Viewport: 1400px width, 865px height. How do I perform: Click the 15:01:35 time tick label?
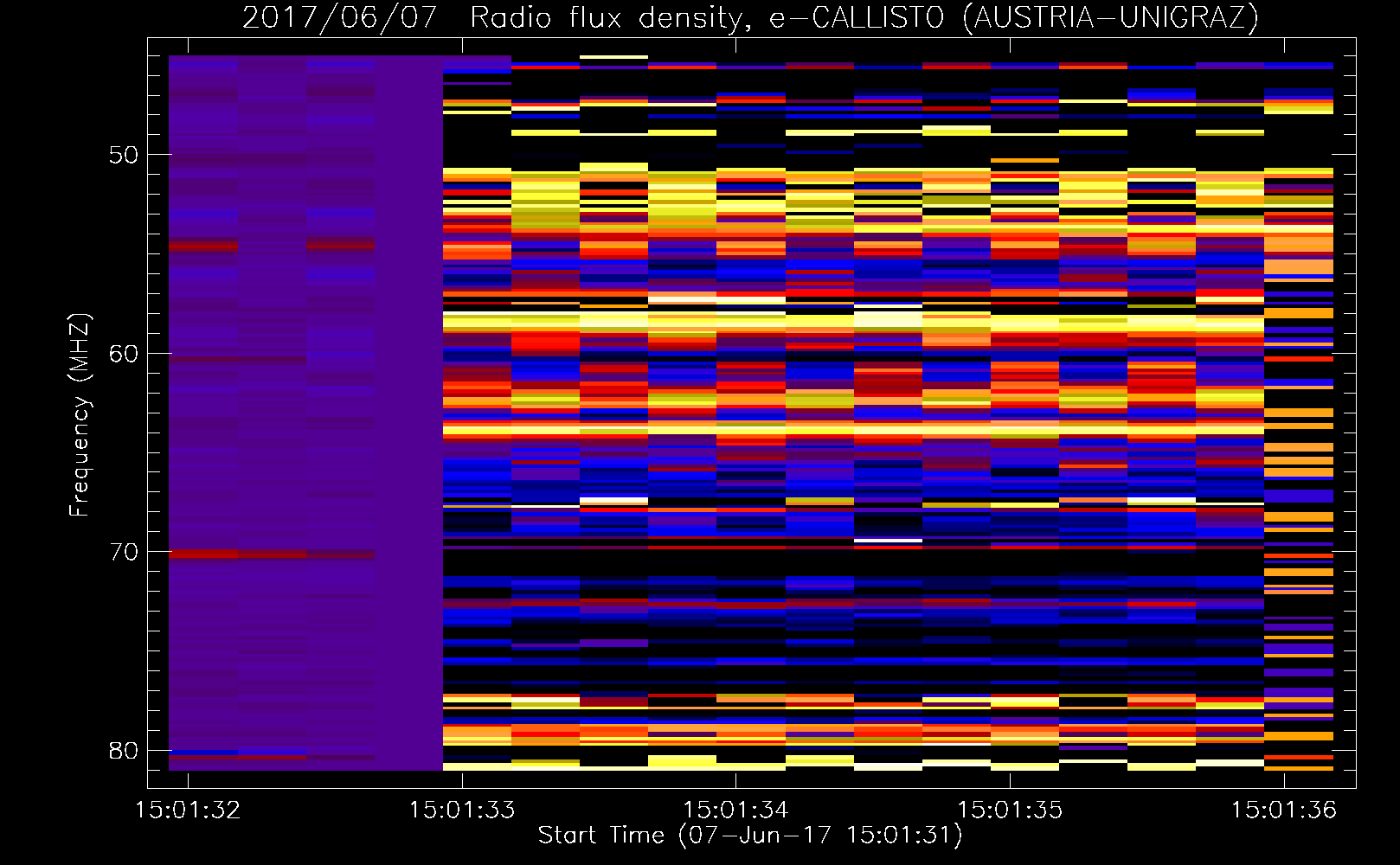(x=1010, y=810)
